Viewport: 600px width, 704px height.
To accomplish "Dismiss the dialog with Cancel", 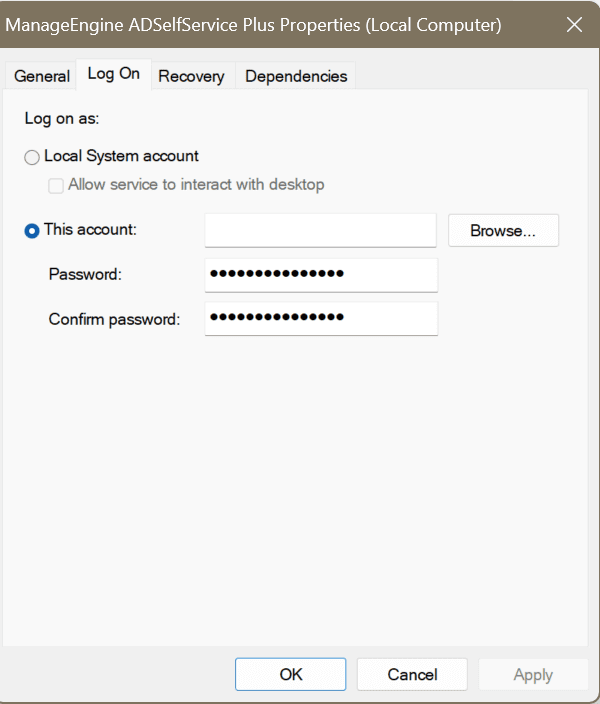I will click(x=412, y=674).
